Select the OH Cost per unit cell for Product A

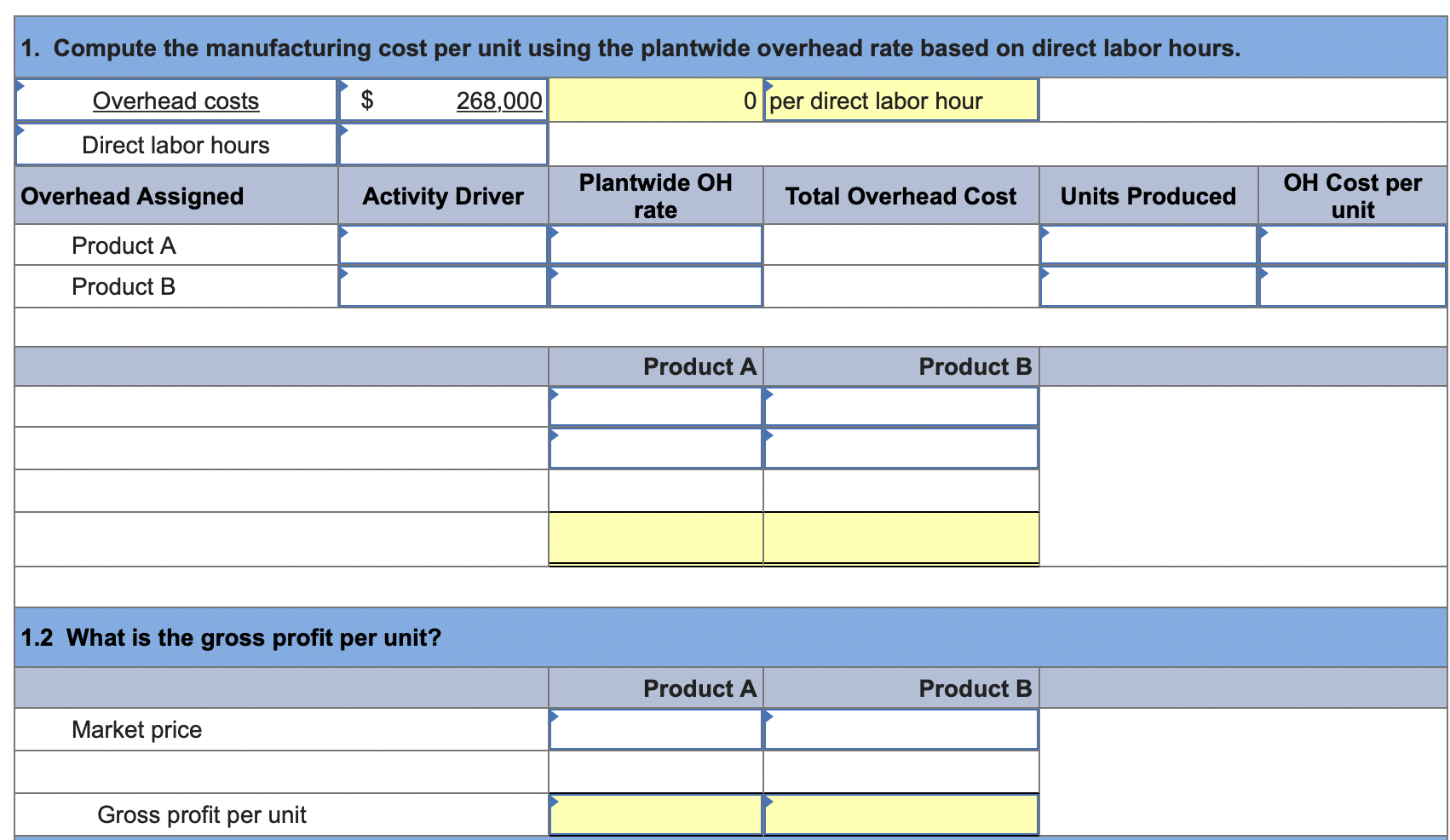pos(1351,245)
